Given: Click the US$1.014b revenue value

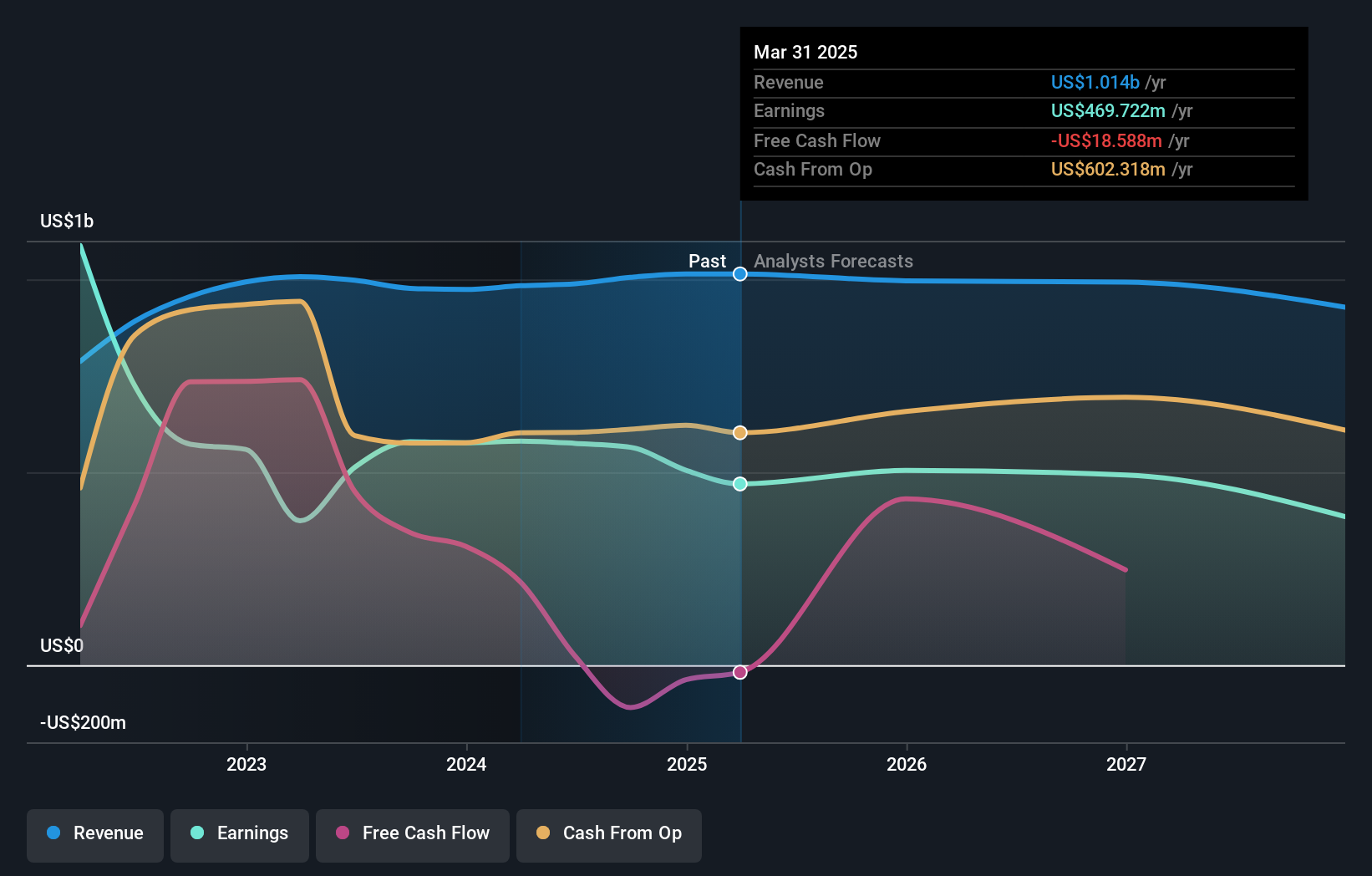Looking at the screenshot, I should point(1095,82).
